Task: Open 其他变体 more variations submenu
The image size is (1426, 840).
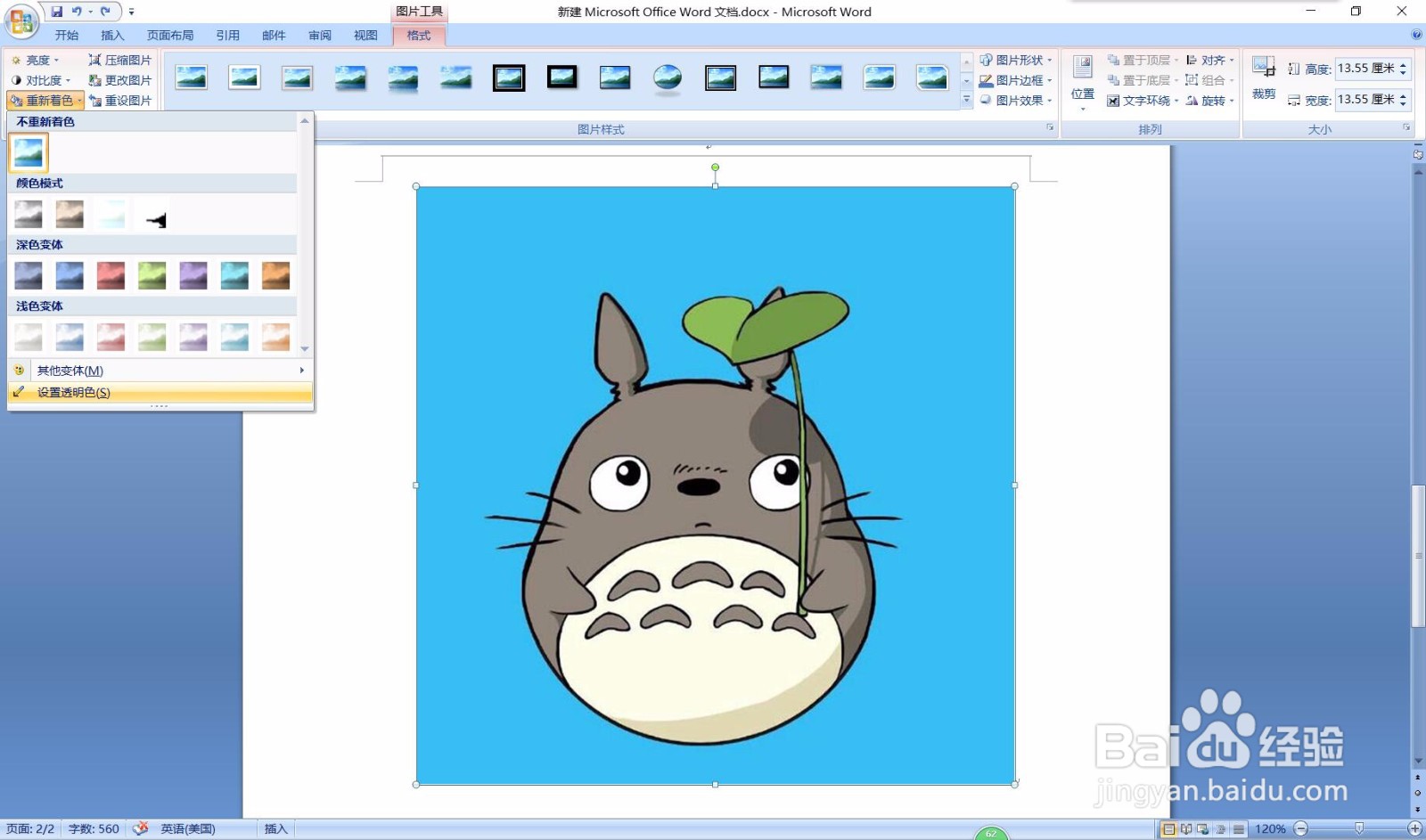Action: click(x=160, y=371)
